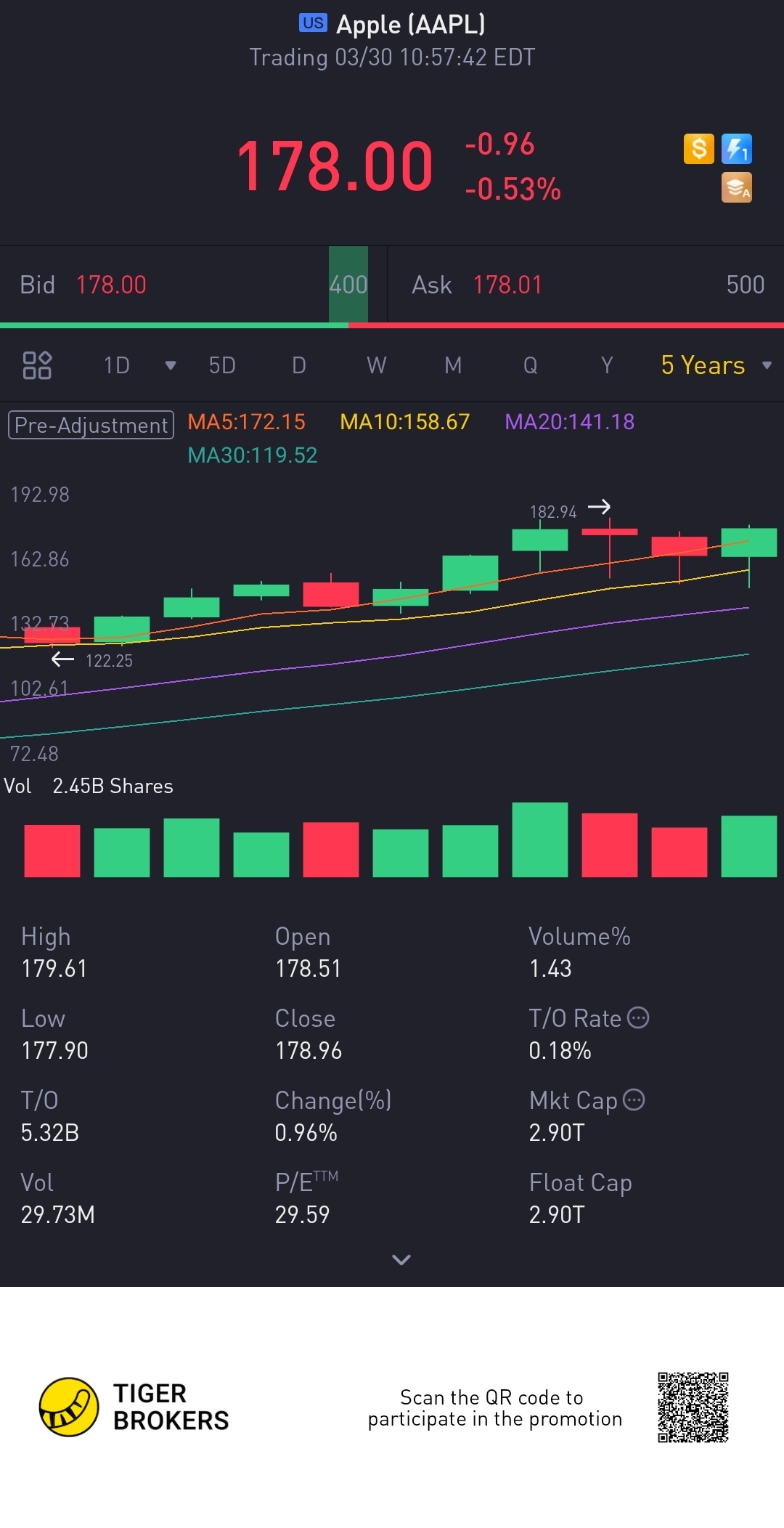Tap the Close value 178.96
Screen dimensions: 784x1528
coord(309,1051)
